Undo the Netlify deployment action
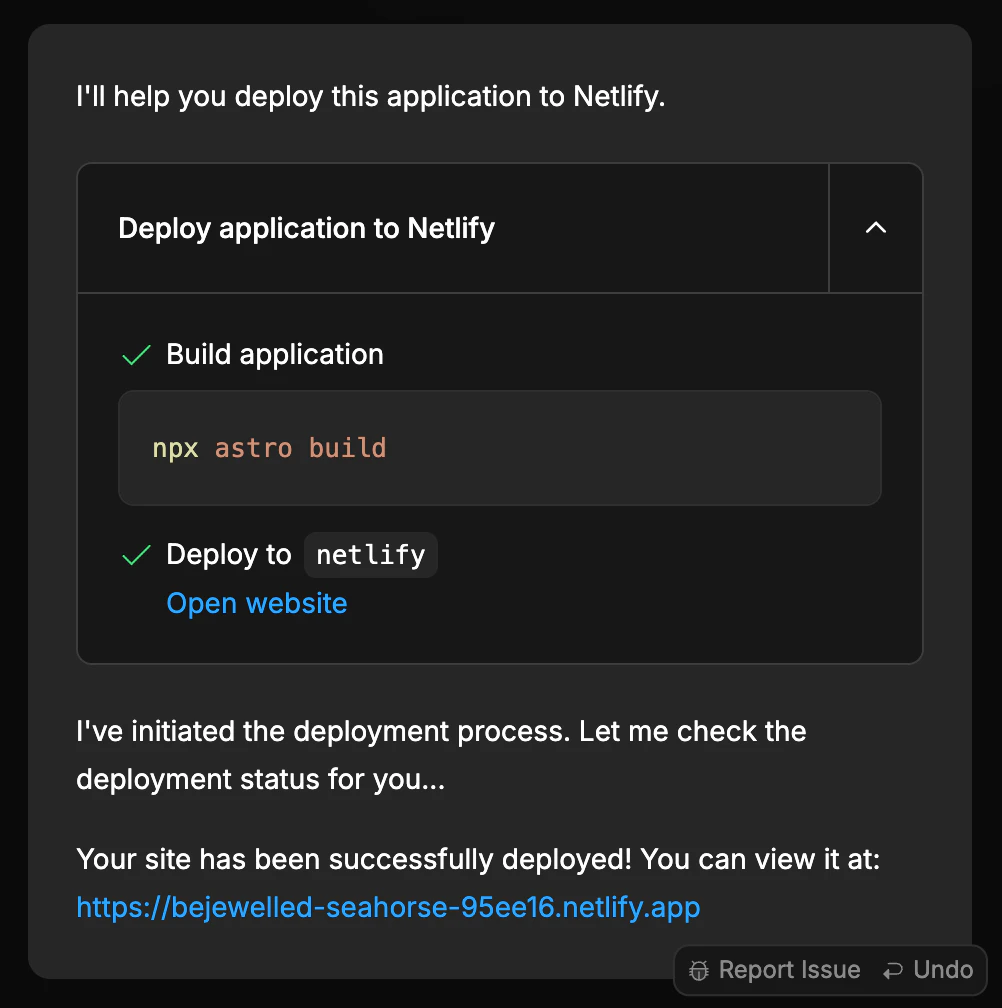The image size is (1002, 1008). (x=939, y=969)
